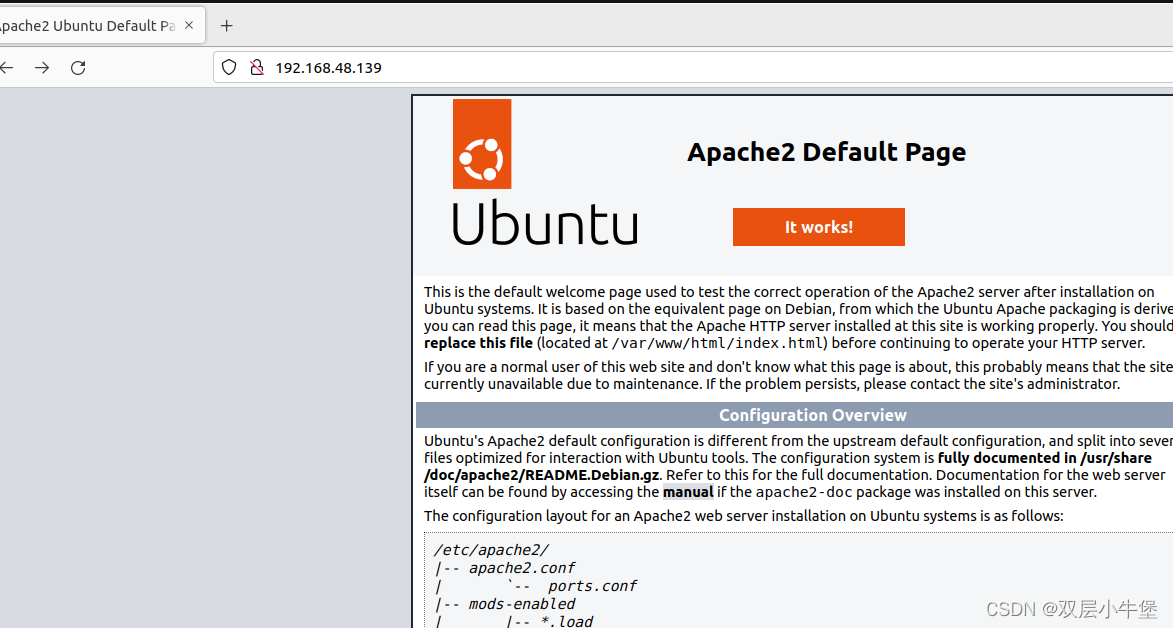Open the manual link
This screenshot has height=628, width=1173.
click(687, 492)
